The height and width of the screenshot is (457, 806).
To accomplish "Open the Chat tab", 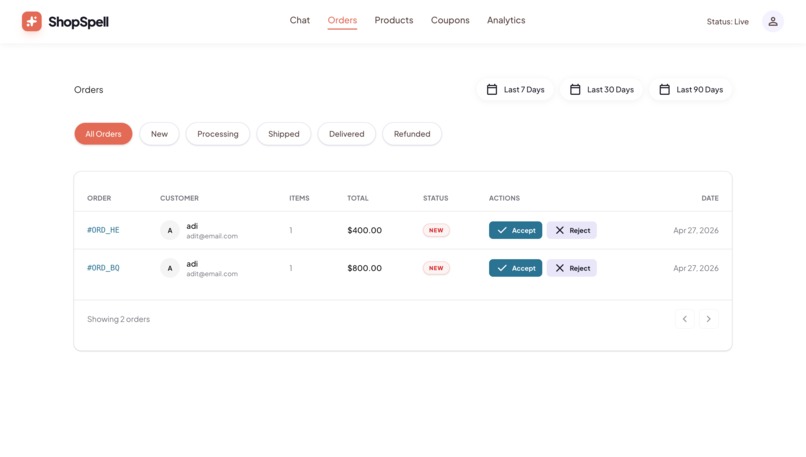I will coord(300,20).
